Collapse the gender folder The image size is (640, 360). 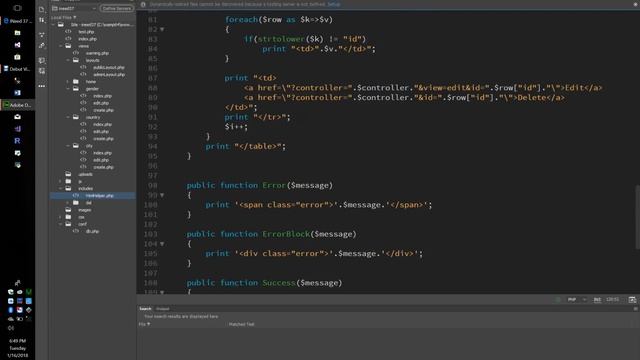click(x=68, y=89)
